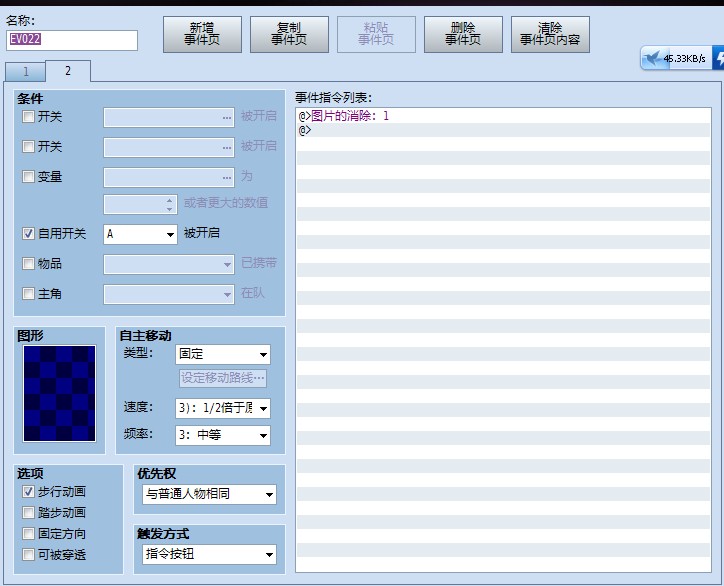724x586 pixels.
Task: Click the 新增事件页 button
Action: coord(202,34)
